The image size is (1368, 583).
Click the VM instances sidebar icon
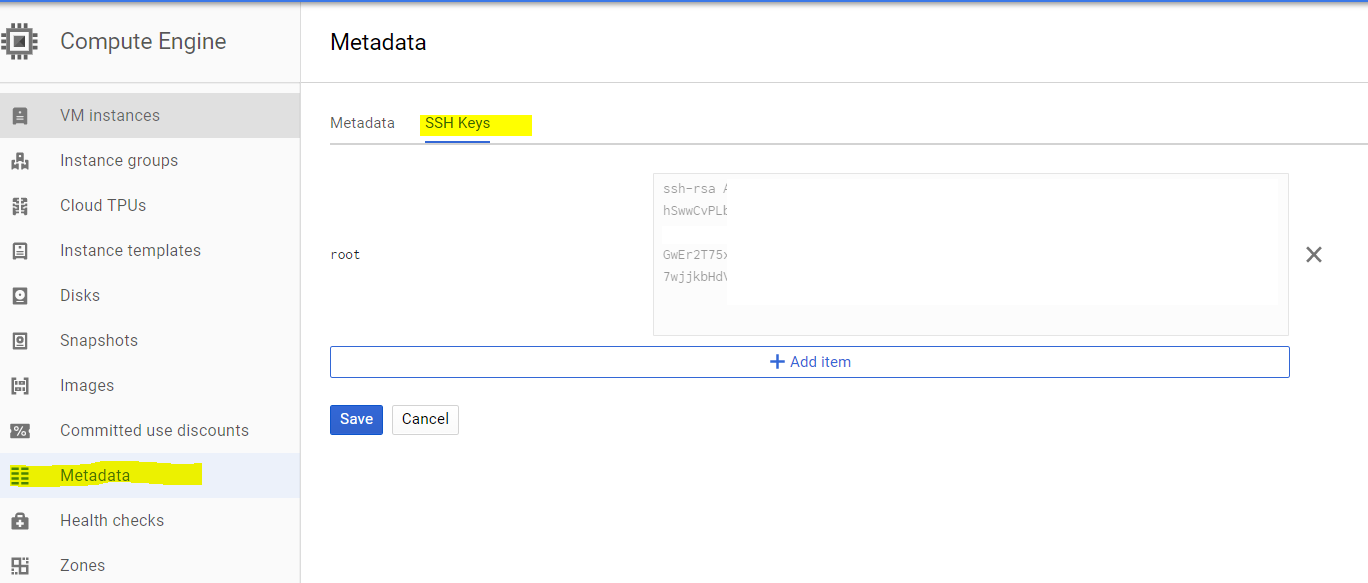point(20,116)
